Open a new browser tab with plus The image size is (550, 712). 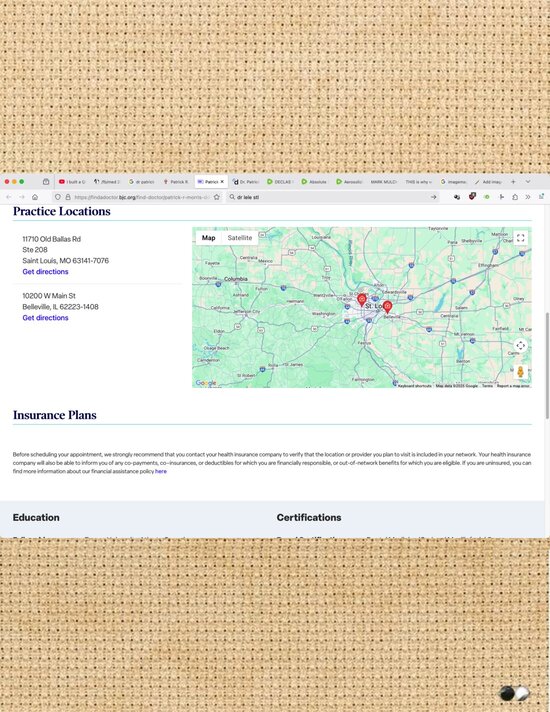pos(513,182)
